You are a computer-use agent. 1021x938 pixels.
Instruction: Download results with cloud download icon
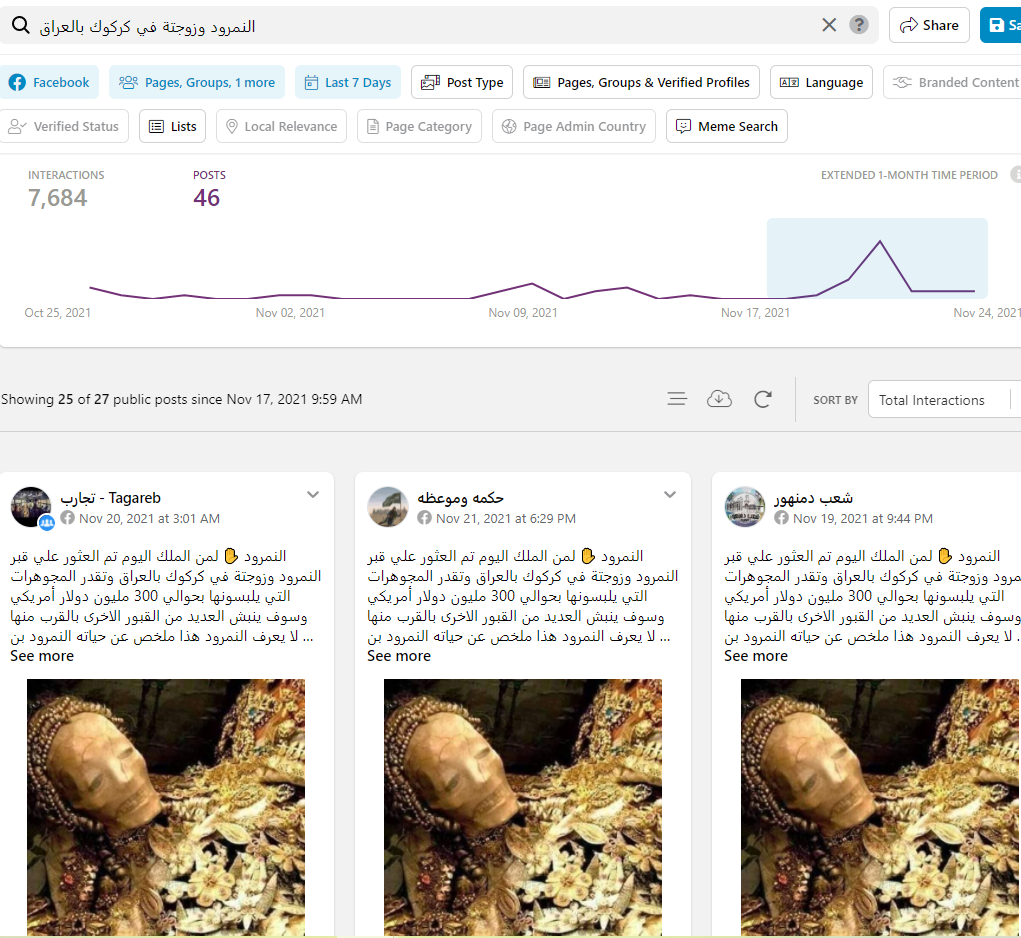[719, 399]
